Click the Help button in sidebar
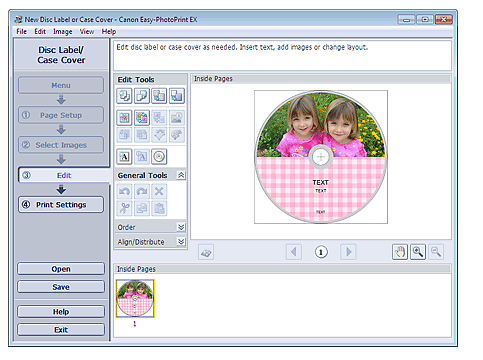 coord(61,312)
